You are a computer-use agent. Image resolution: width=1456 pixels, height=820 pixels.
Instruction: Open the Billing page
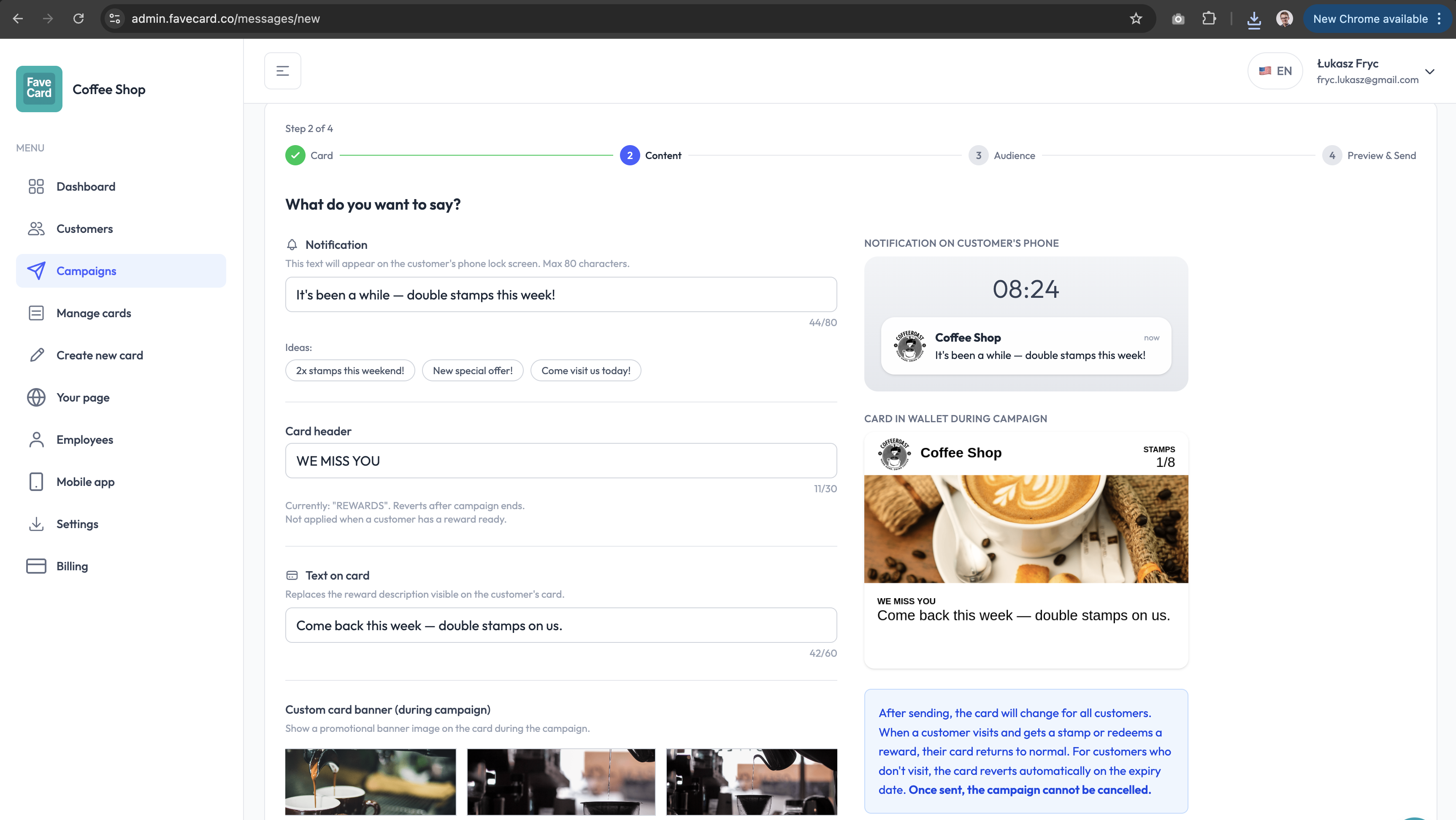[72, 566]
